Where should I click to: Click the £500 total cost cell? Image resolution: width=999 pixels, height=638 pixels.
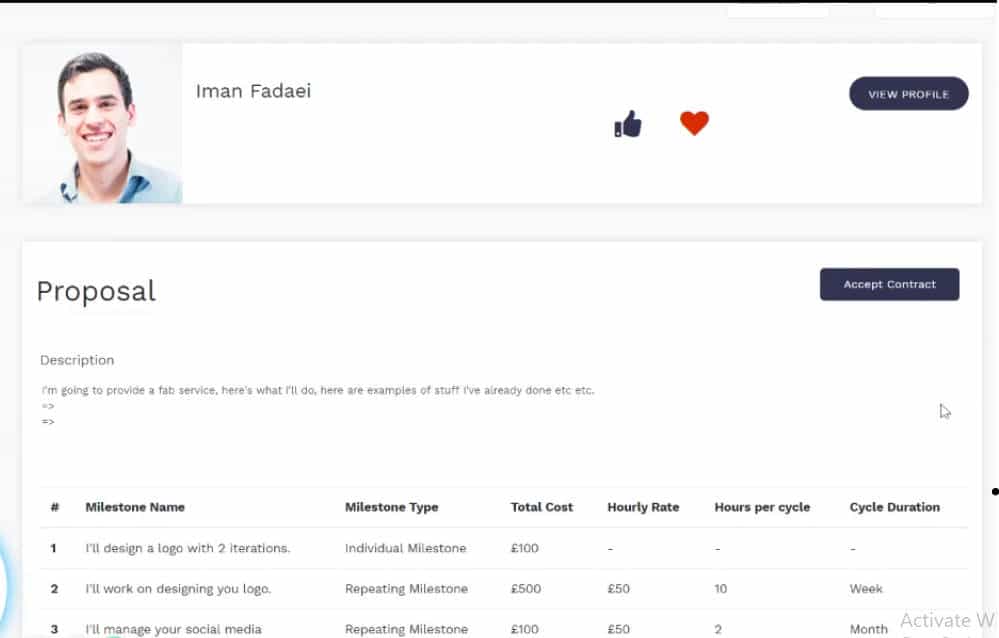(x=526, y=589)
